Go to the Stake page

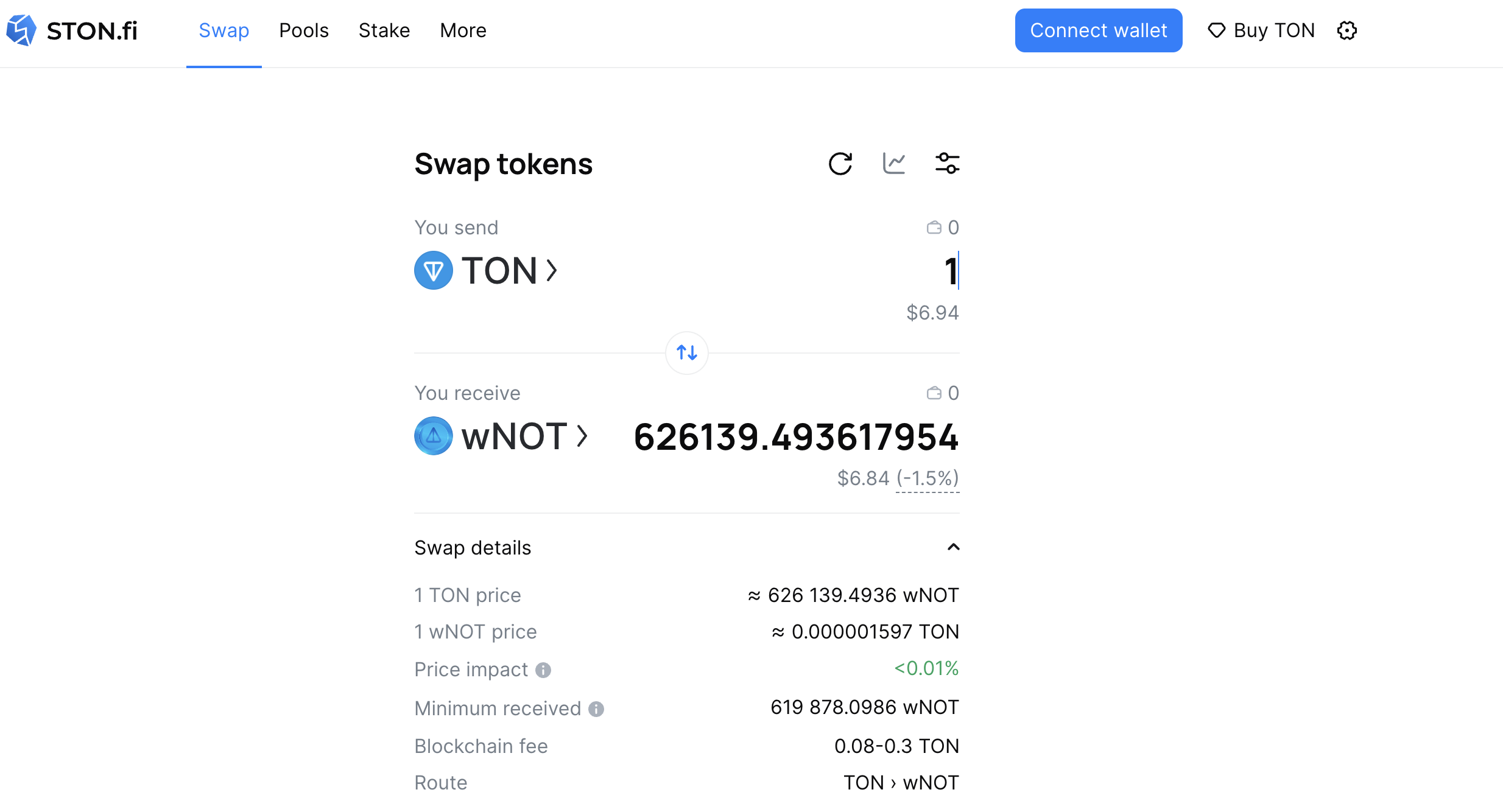384,30
